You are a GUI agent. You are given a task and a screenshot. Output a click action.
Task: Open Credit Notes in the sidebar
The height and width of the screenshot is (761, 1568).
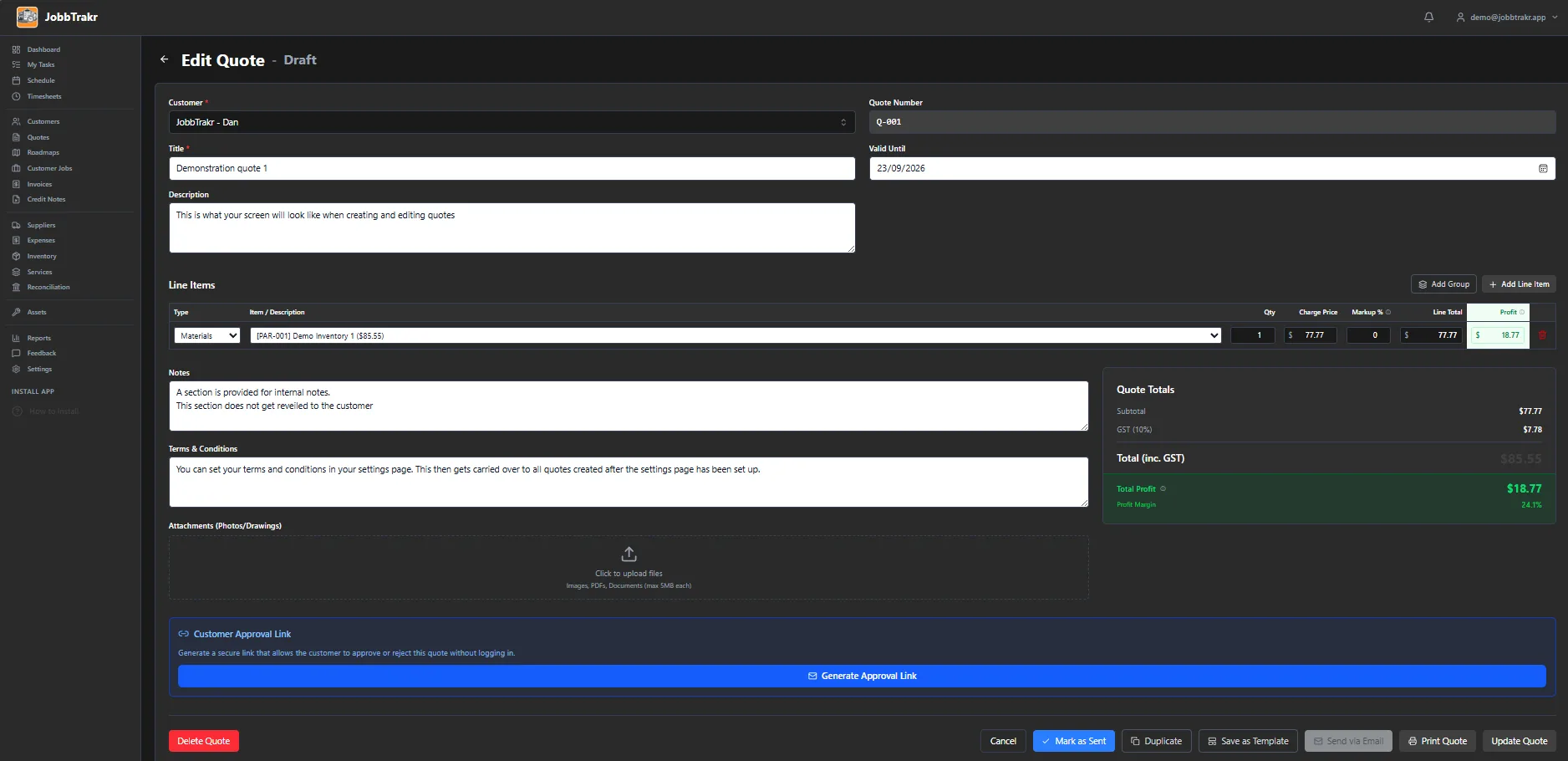(x=46, y=199)
